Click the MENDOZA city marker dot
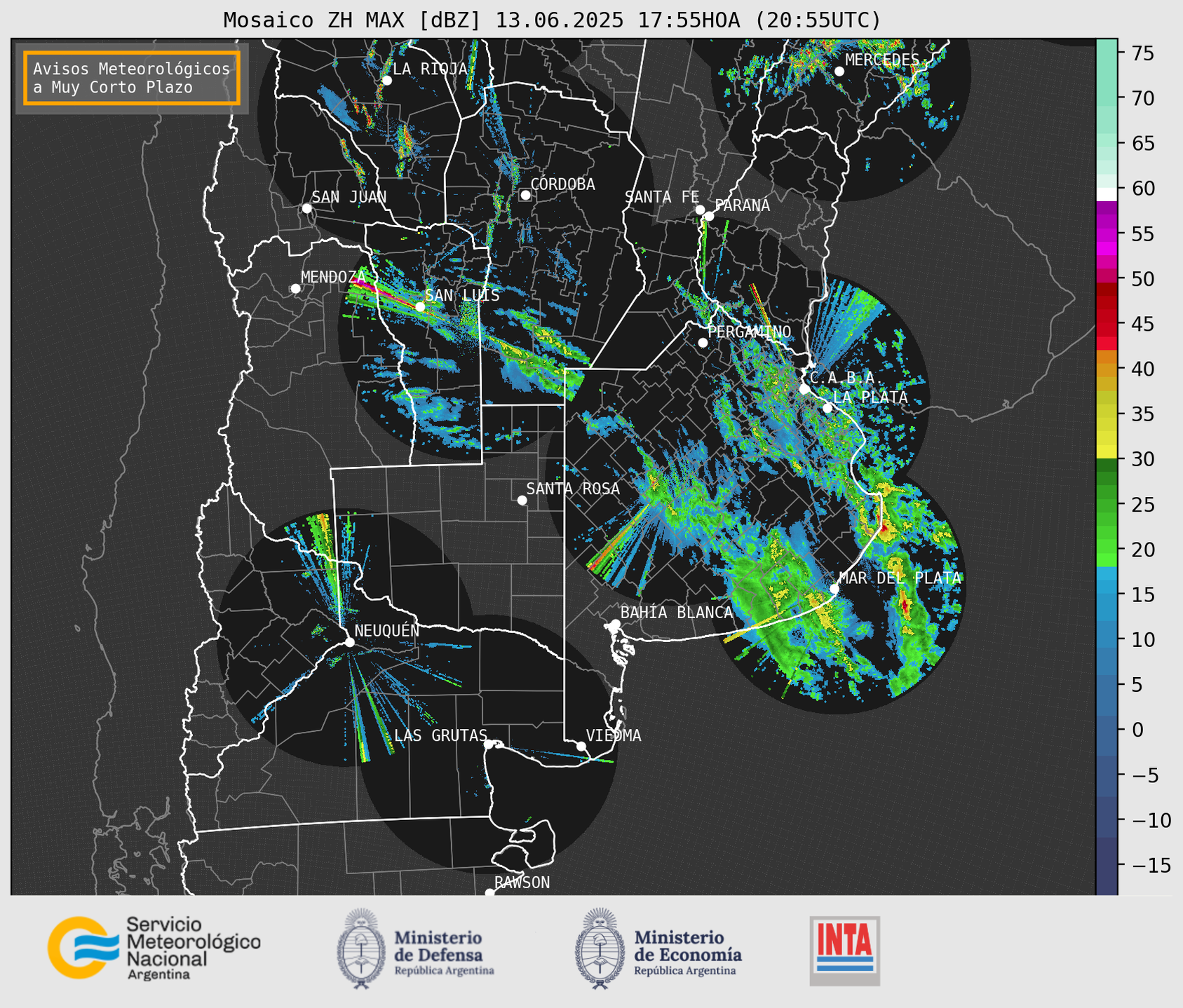The width and height of the screenshot is (1183, 1008). 295,289
